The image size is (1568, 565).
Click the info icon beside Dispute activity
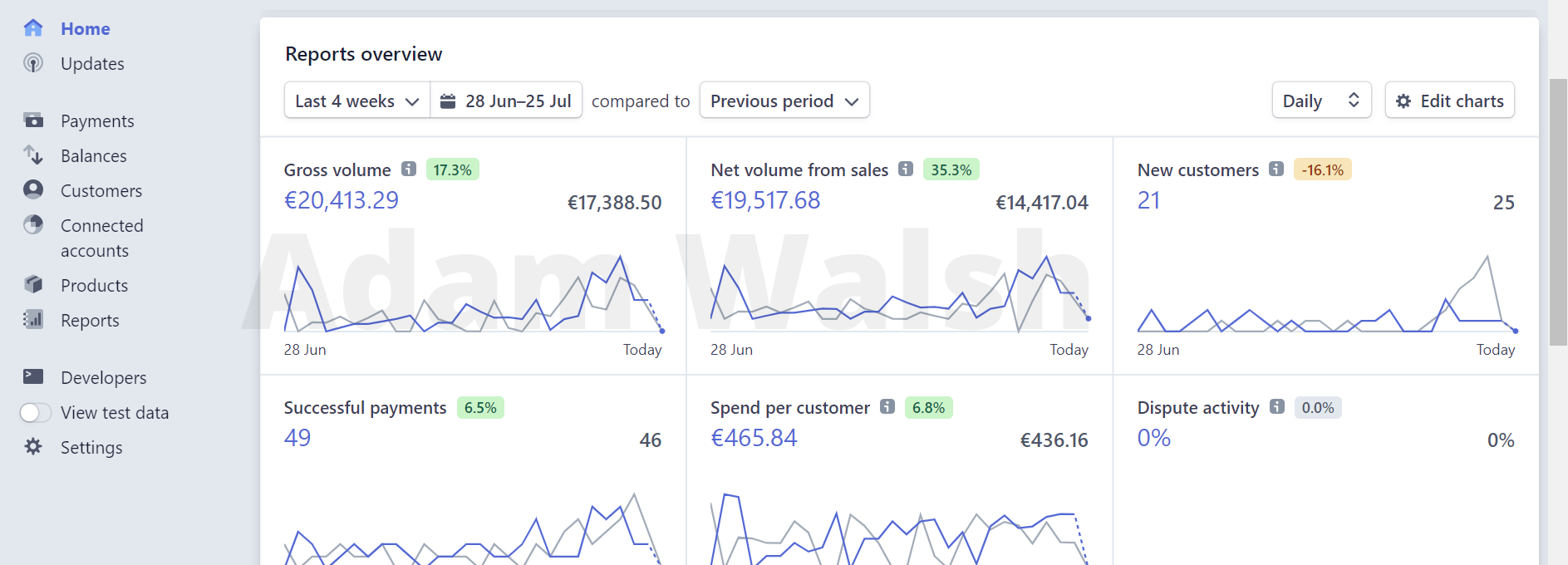click(x=1277, y=406)
